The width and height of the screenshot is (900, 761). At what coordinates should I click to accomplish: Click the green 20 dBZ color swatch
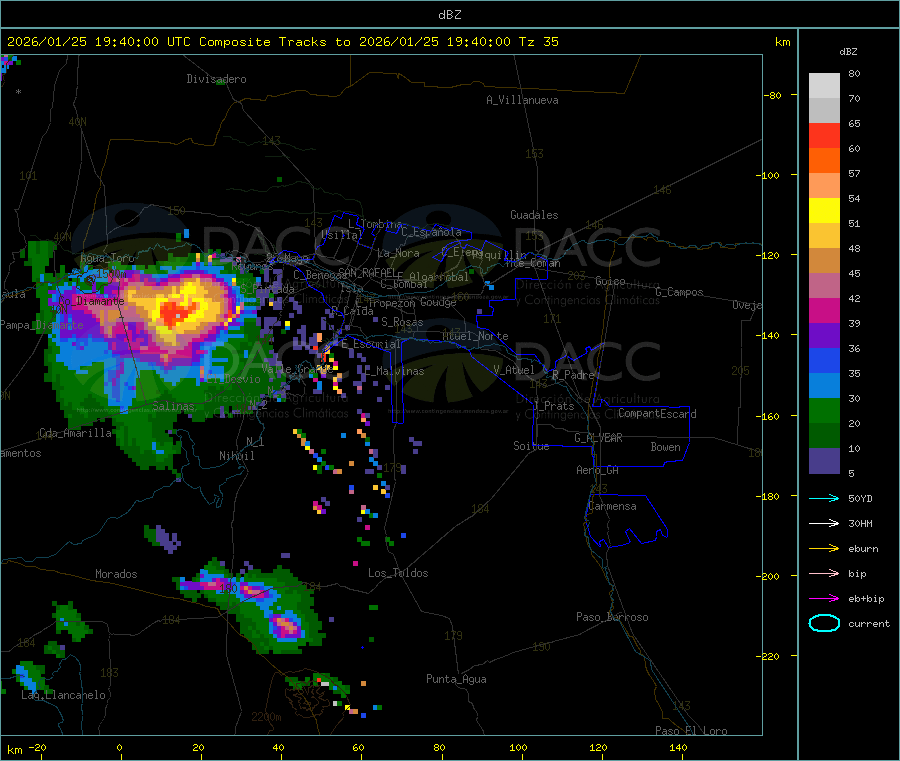tap(824, 410)
